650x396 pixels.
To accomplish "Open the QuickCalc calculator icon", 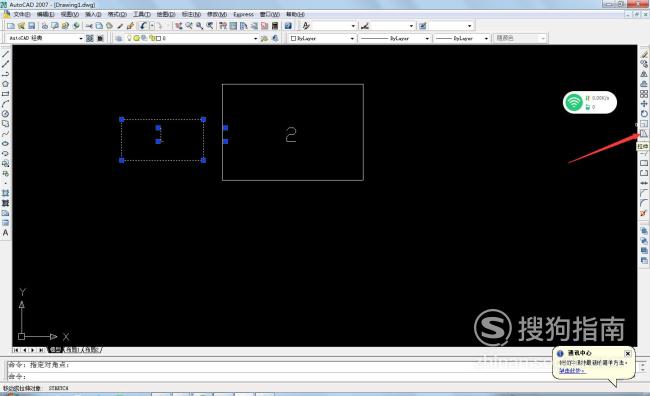I will (x=274, y=26).
